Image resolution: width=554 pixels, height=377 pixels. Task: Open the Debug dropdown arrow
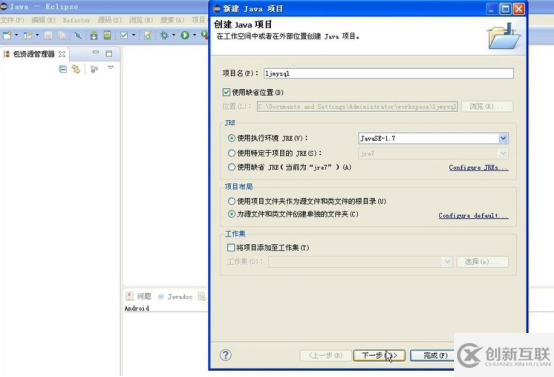click(173, 35)
